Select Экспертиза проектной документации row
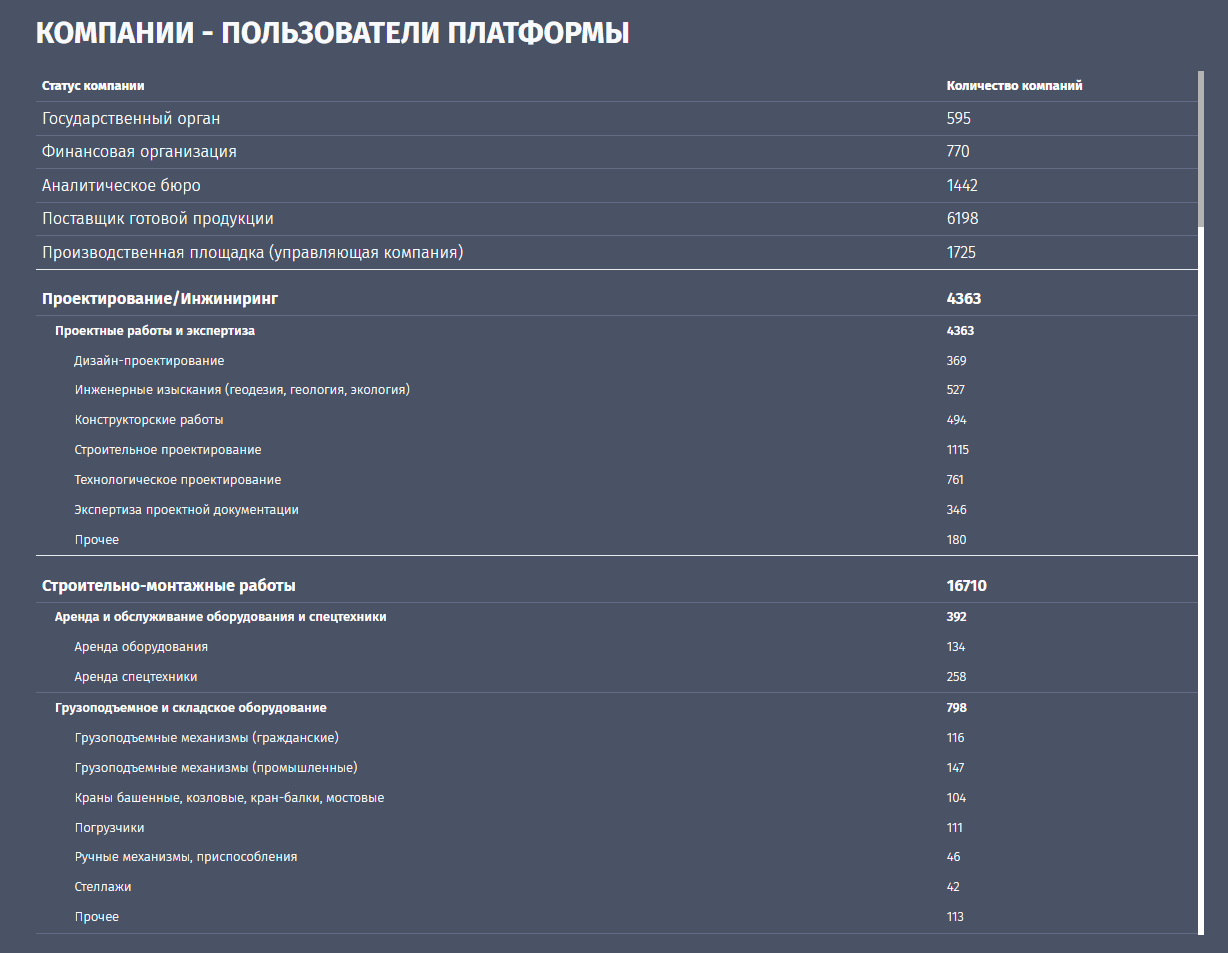 click(186, 510)
